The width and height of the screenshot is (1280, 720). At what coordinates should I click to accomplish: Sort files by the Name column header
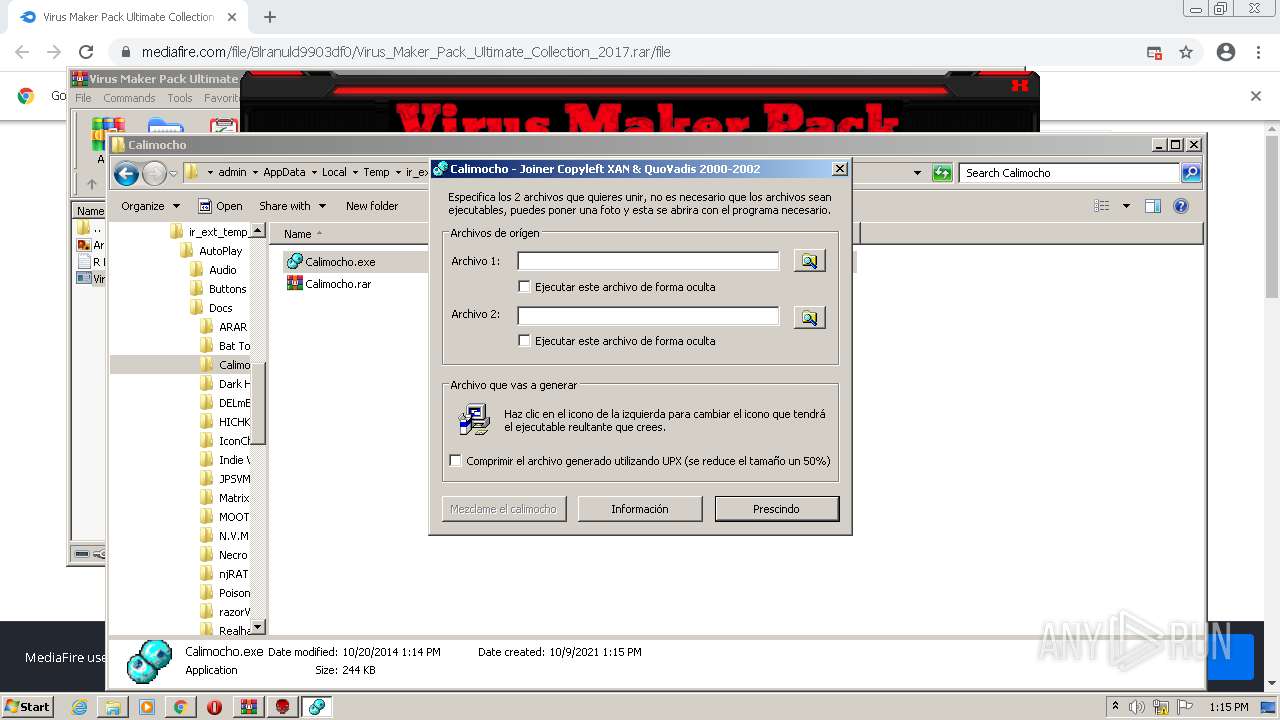298,234
